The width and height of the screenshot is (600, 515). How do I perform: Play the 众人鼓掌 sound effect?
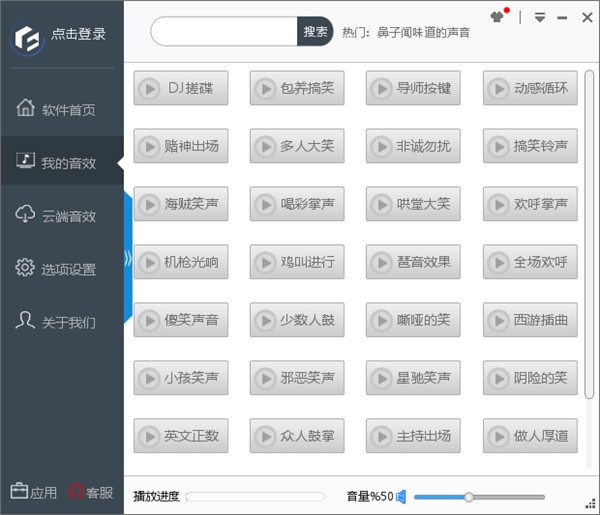click(x=297, y=436)
